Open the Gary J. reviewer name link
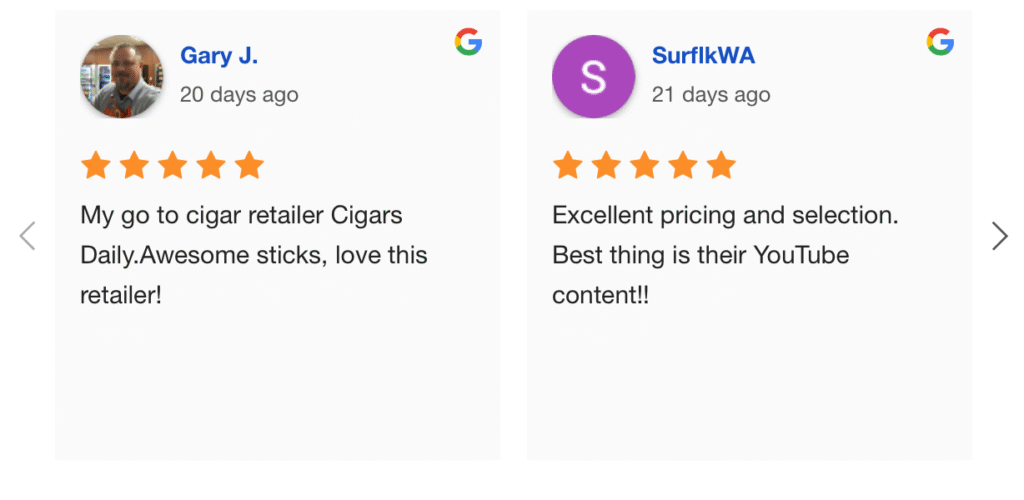Viewport: 1024px width, 500px height. coord(219,56)
